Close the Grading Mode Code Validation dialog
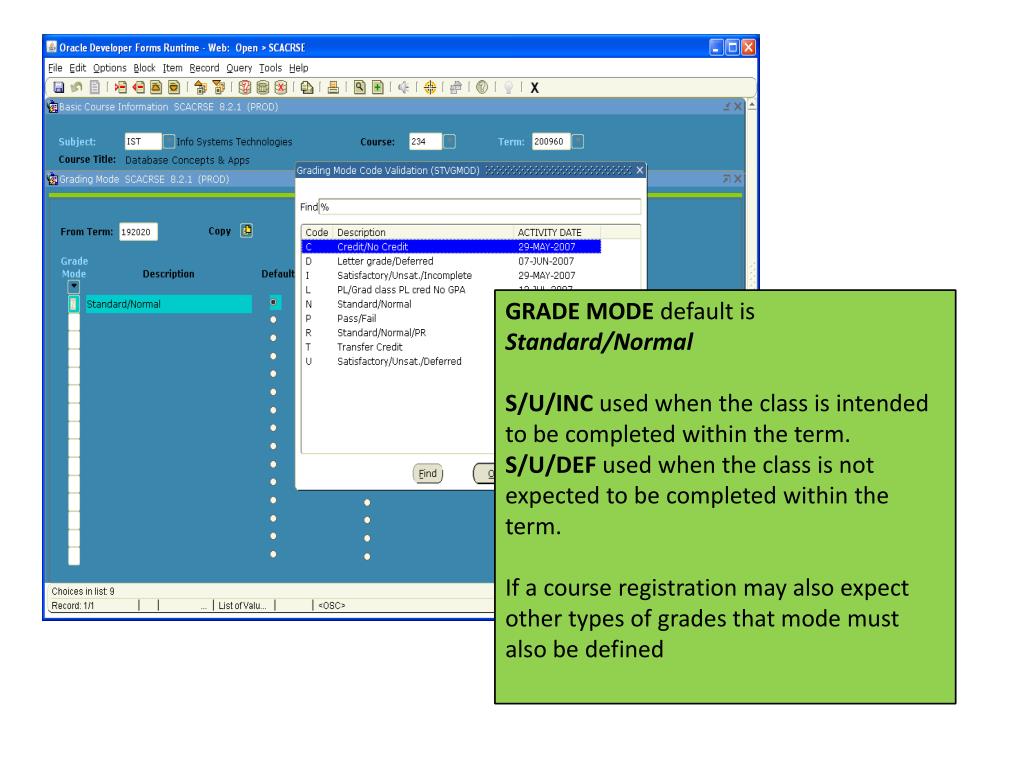Image resolution: width=1024 pixels, height=768 pixels. (x=640, y=170)
